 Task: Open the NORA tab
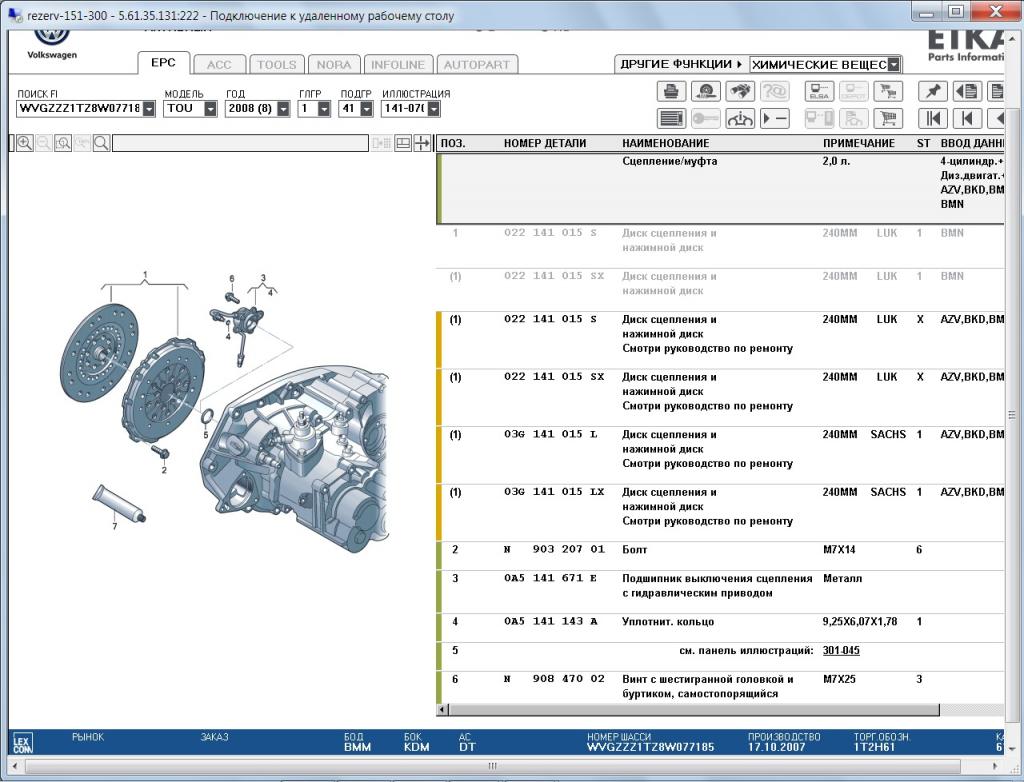[x=334, y=65]
